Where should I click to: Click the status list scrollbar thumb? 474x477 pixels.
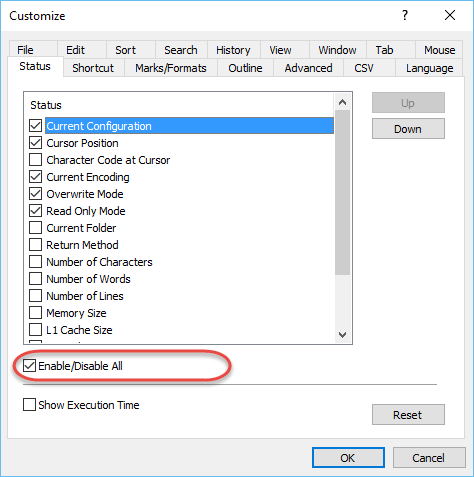pyautogui.click(x=342, y=193)
